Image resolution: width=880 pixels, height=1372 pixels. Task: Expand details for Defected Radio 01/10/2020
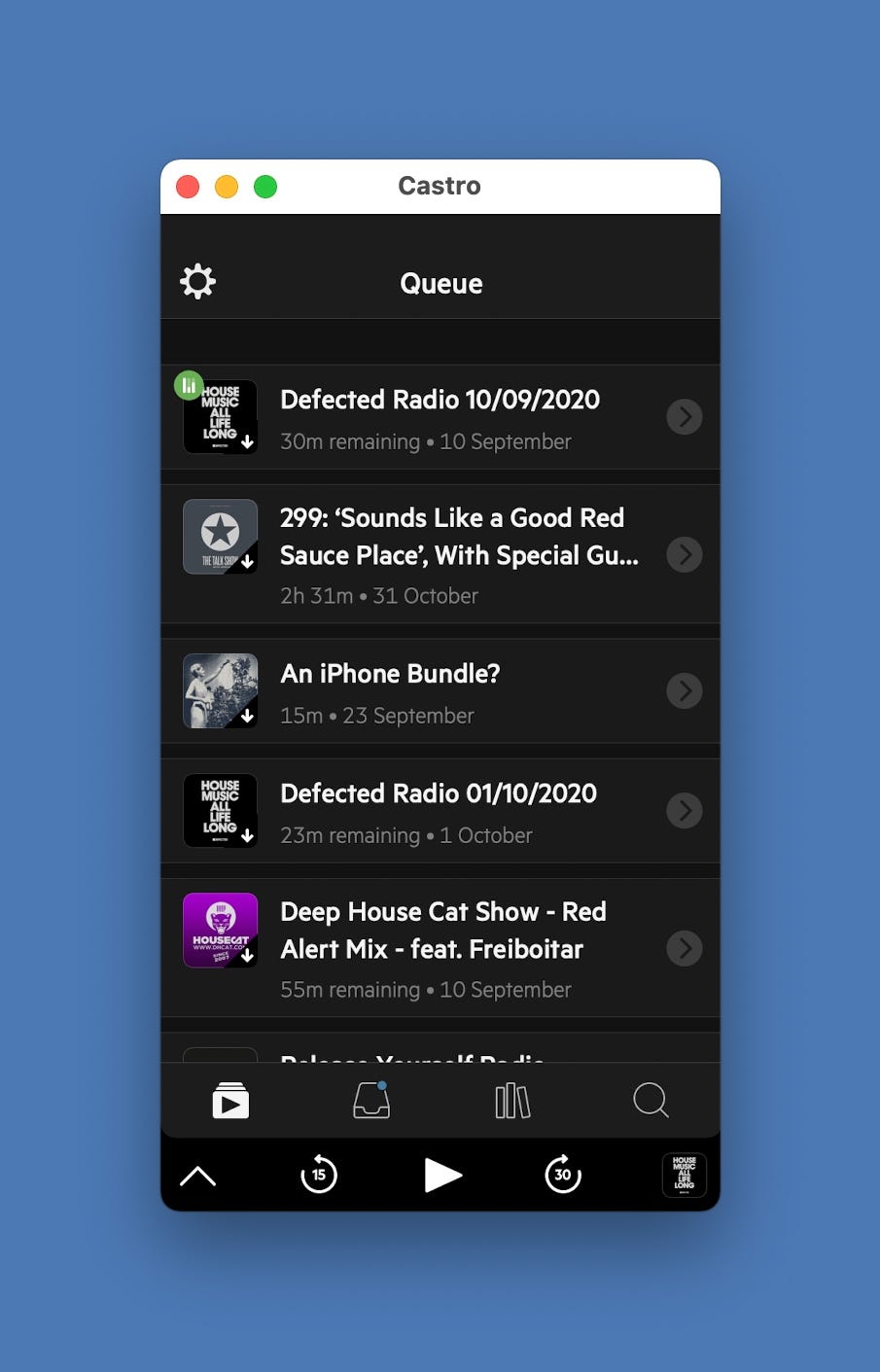684,810
